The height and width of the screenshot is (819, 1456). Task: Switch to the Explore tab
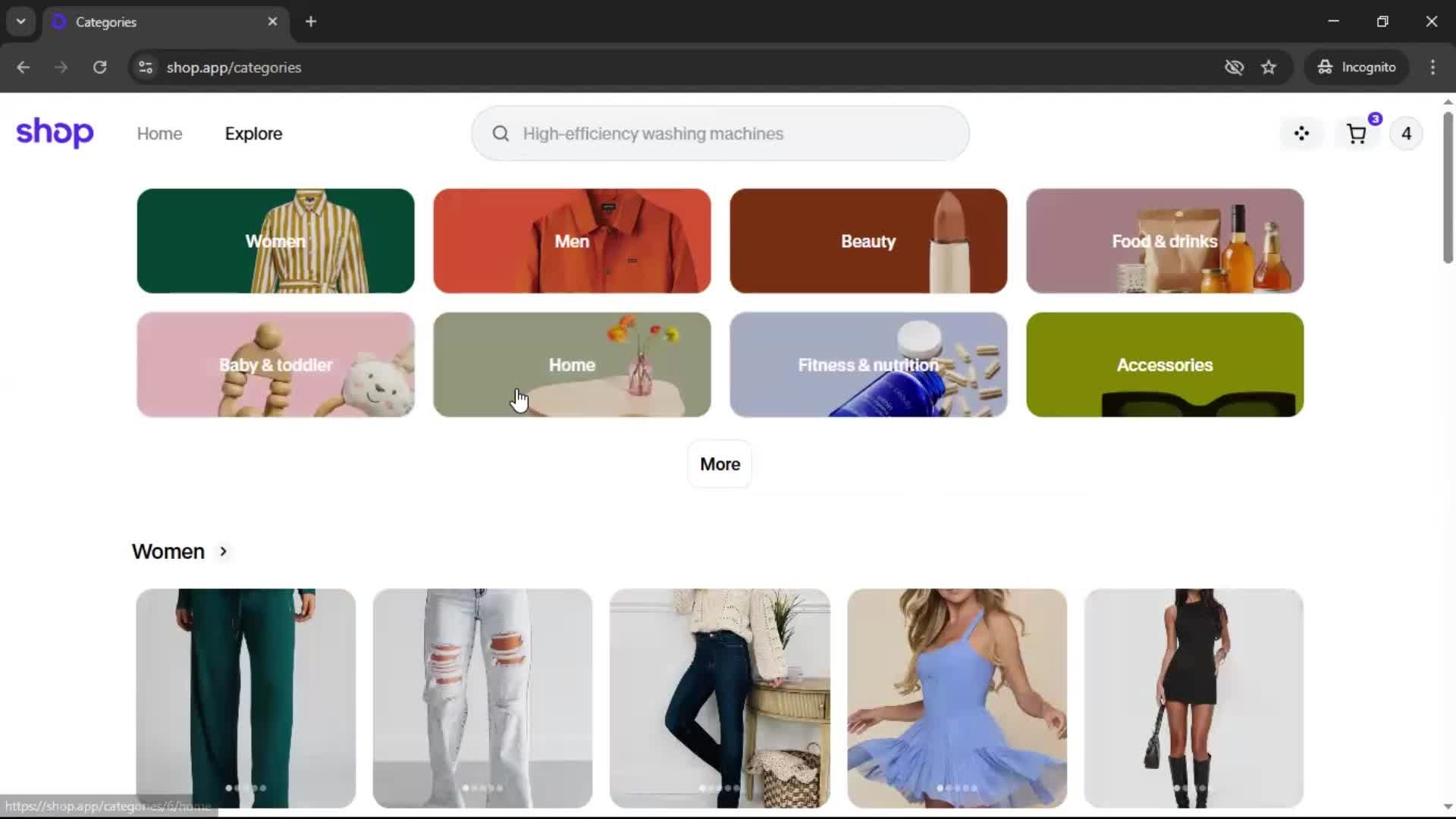coord(253,133)
